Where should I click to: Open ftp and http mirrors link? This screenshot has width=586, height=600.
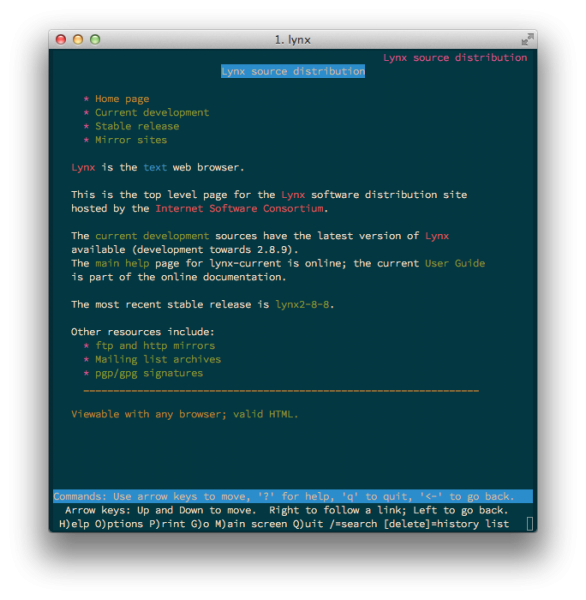pyautogui.click(x=155, y=346)
